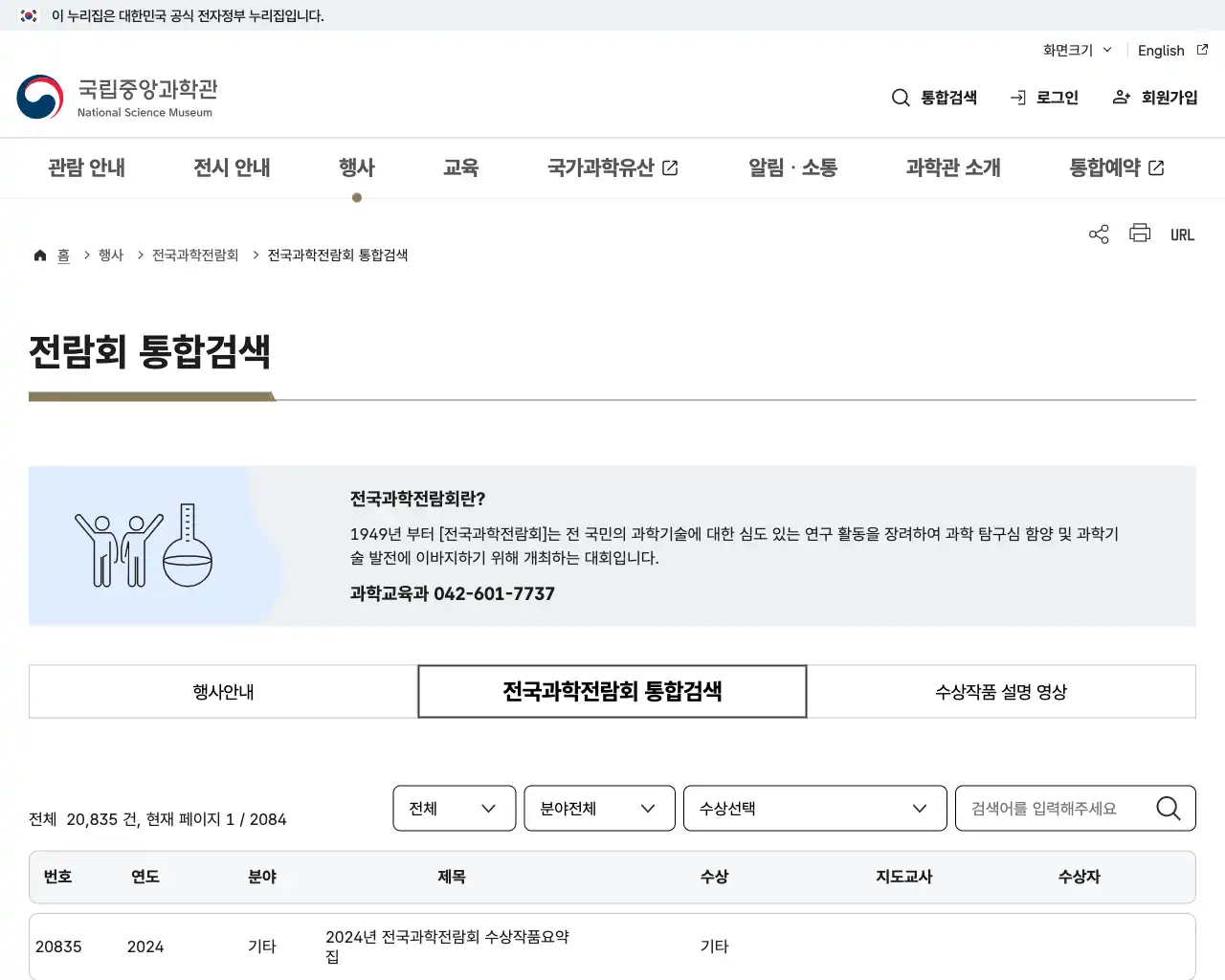This screenshot has height=980, width=1225.
Task: Click the 회원가입 signup icon
Action: pyautogui.click(x=1120, y=97)
